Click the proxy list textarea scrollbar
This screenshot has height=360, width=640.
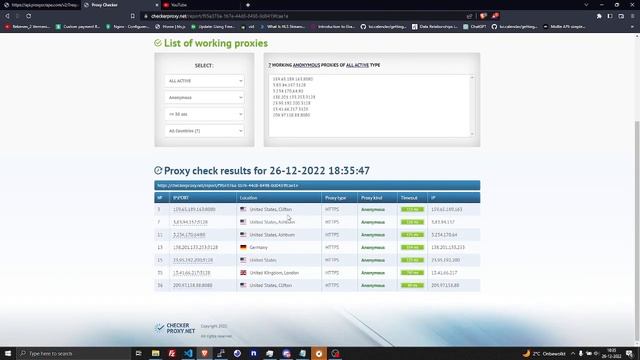pos(472,106)
